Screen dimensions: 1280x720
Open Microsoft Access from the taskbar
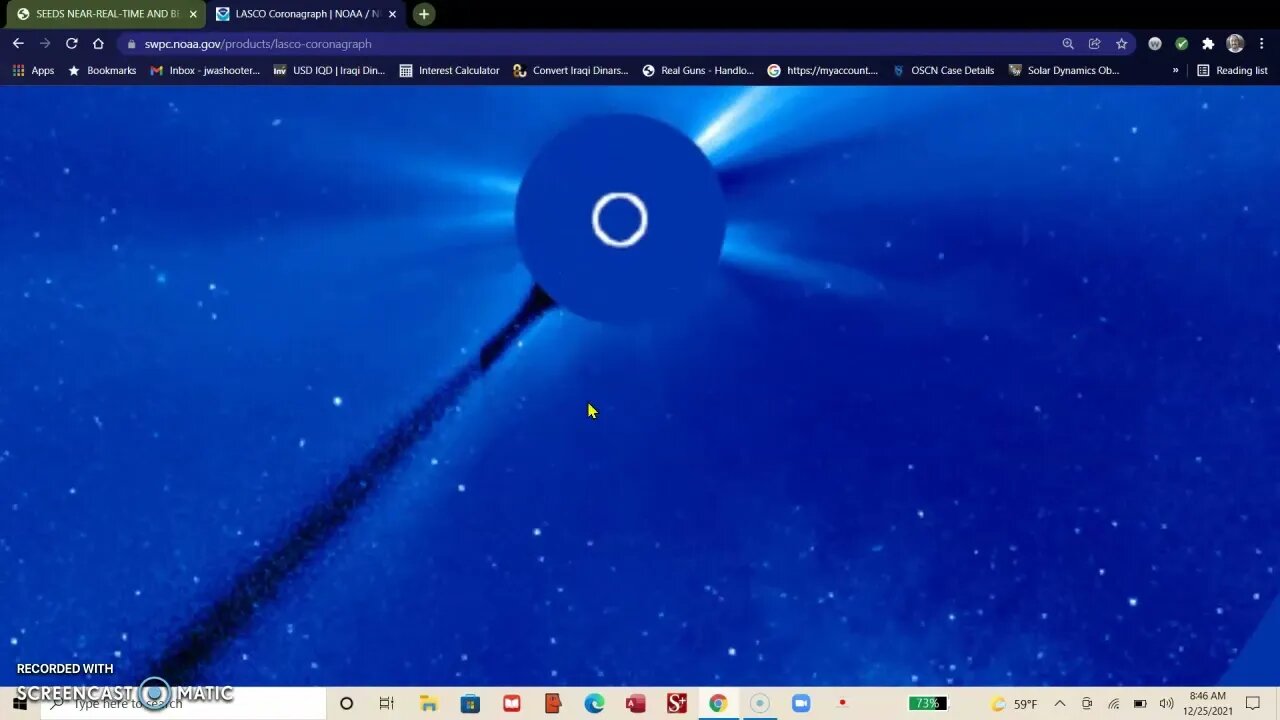635,703
